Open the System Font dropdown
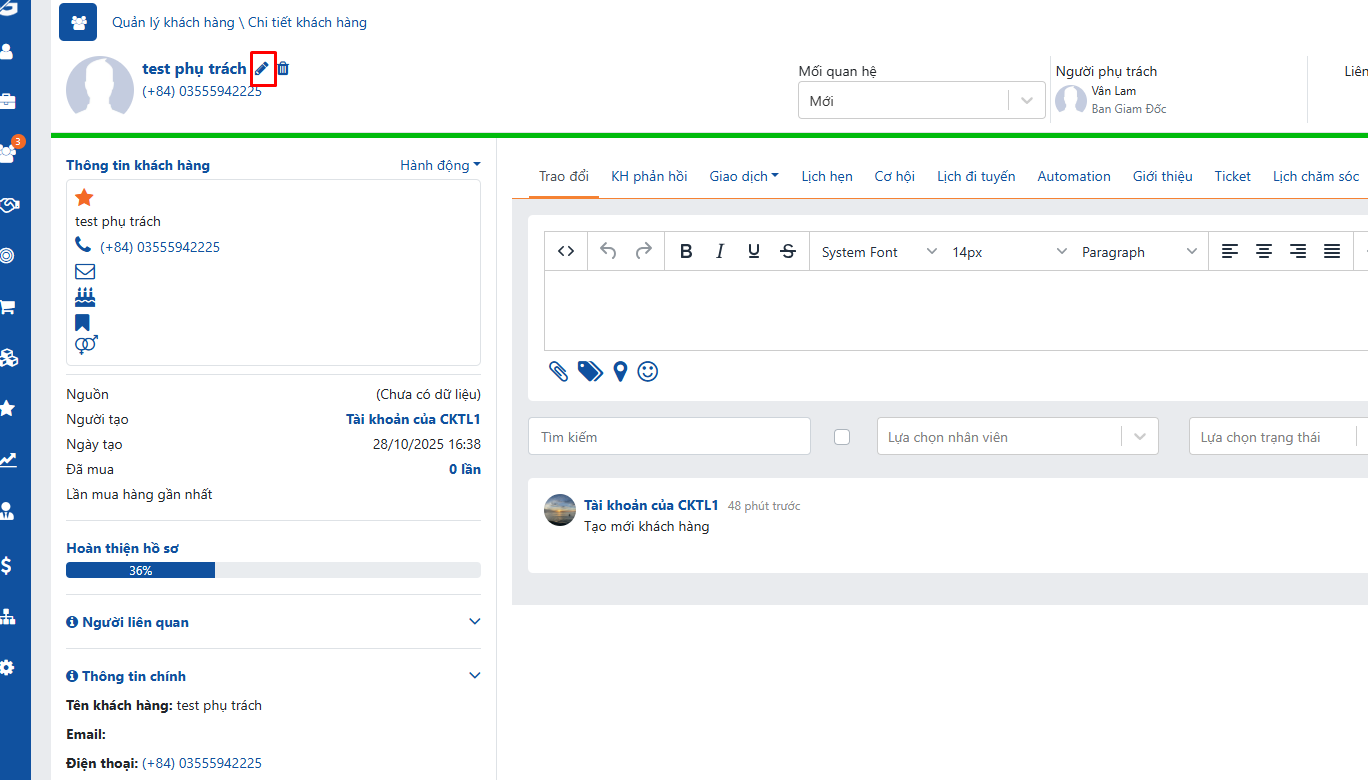The width and height of the screenshot is (1368, 780). tap(878, 252)
